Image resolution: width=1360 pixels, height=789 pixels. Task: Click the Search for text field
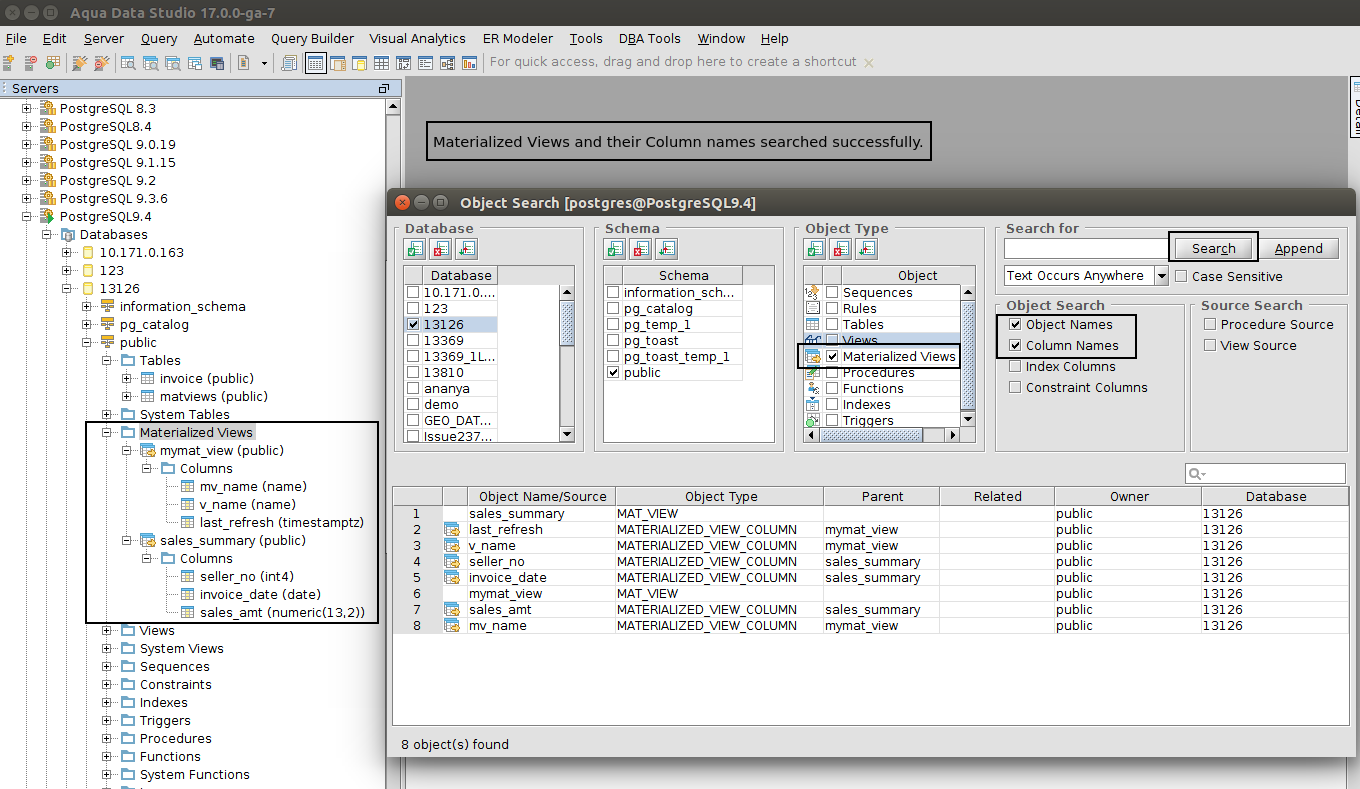(x=1086, y=249)
